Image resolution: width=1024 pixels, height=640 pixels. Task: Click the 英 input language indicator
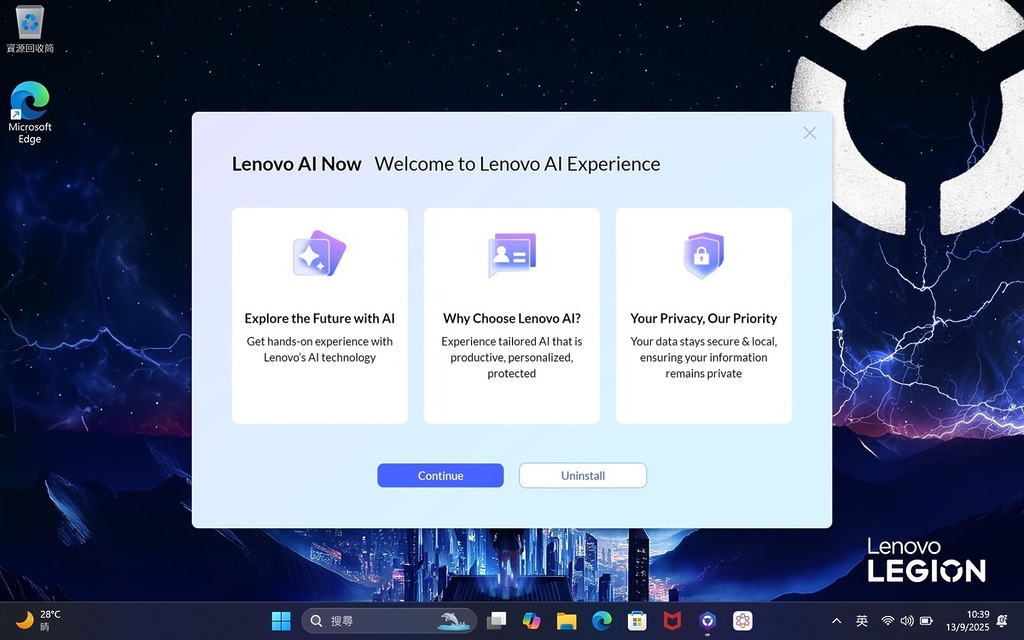pyautogui.click(x=862, y=621)
